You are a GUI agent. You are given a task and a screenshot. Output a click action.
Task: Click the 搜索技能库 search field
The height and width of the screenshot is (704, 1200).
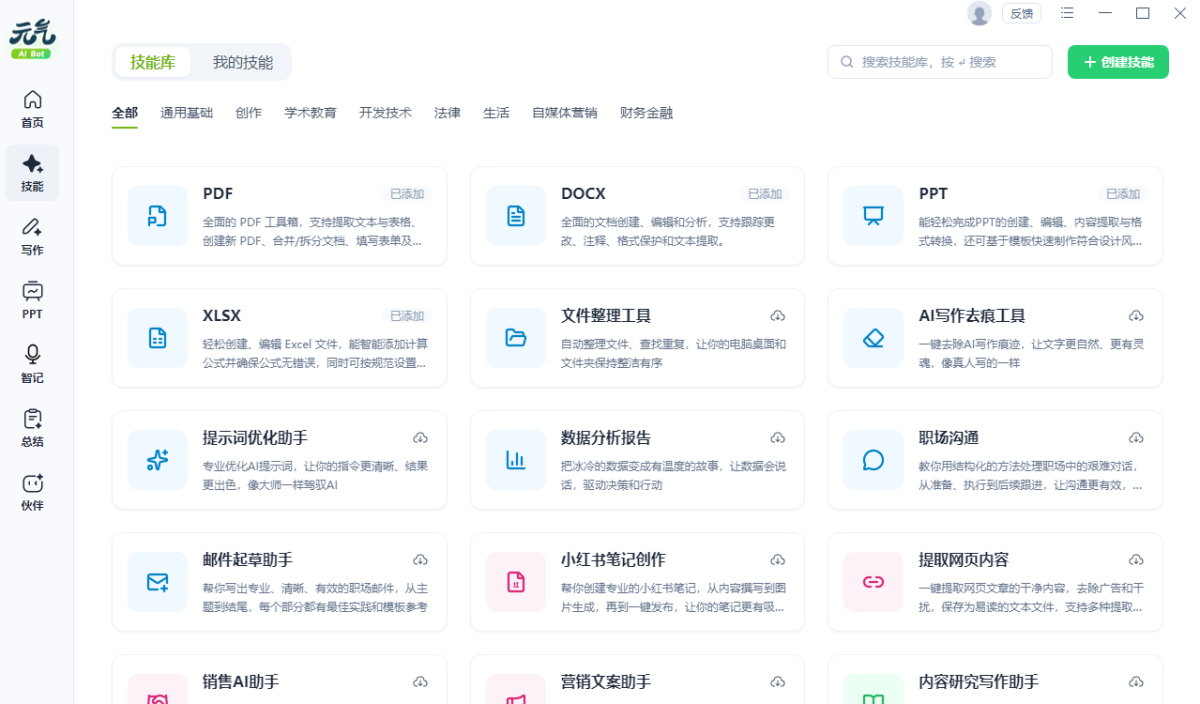click(940, 62)
